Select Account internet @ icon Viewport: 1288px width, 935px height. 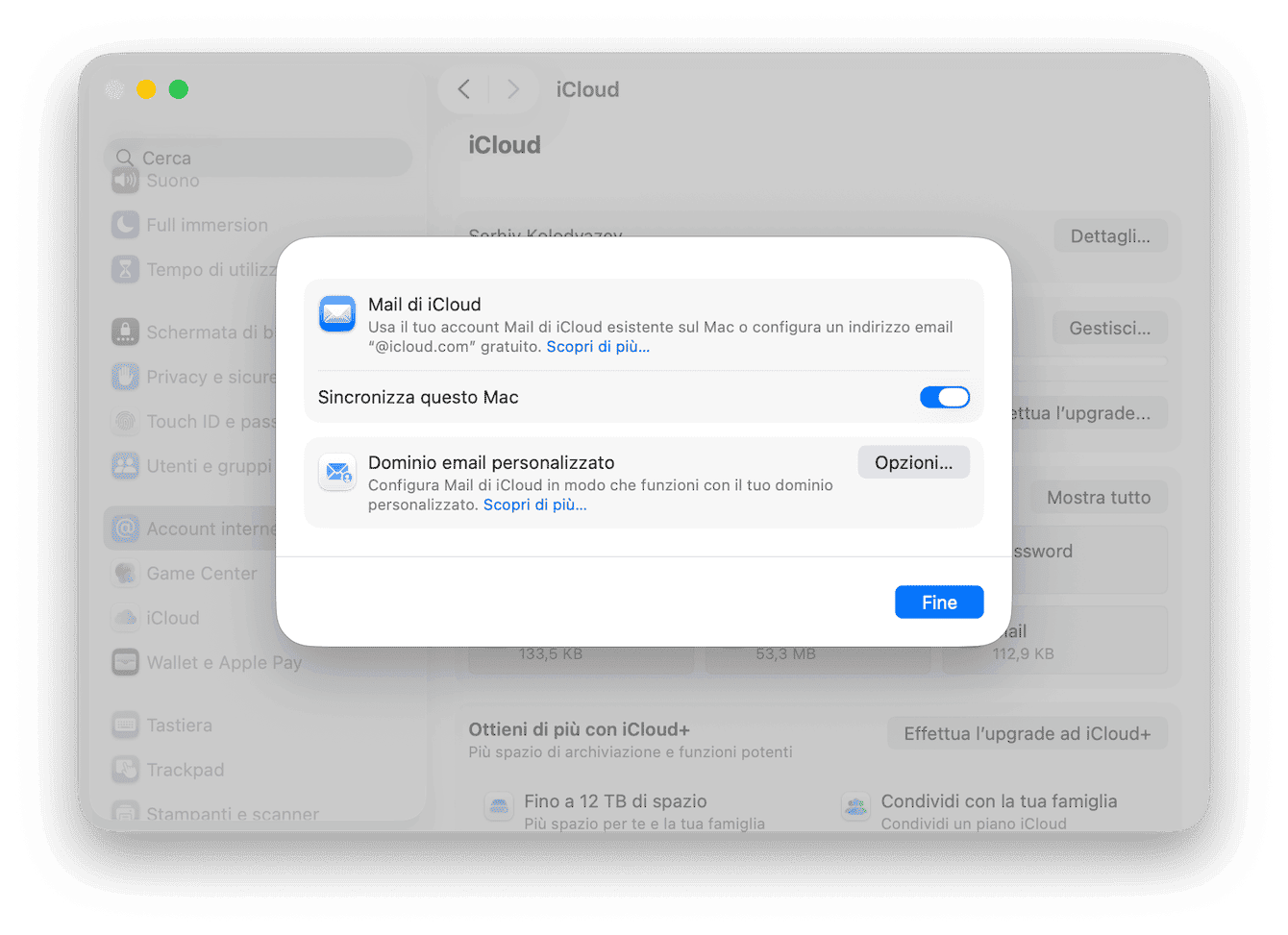(125, 529)
